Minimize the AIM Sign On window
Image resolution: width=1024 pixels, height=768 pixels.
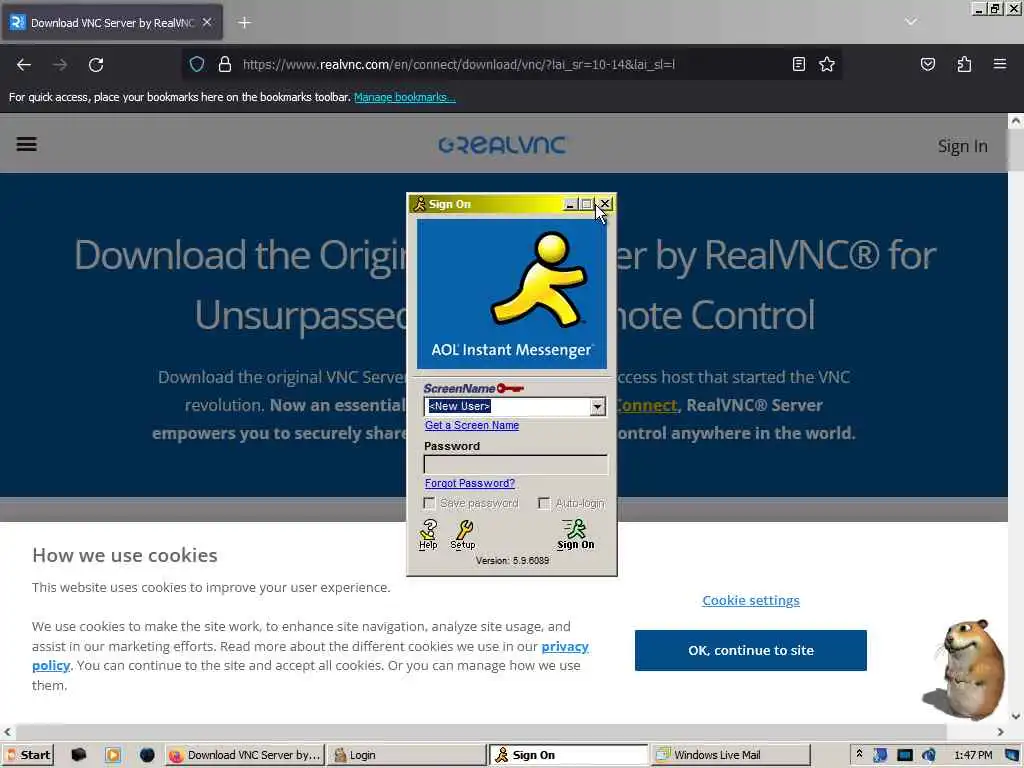point(569,204)
